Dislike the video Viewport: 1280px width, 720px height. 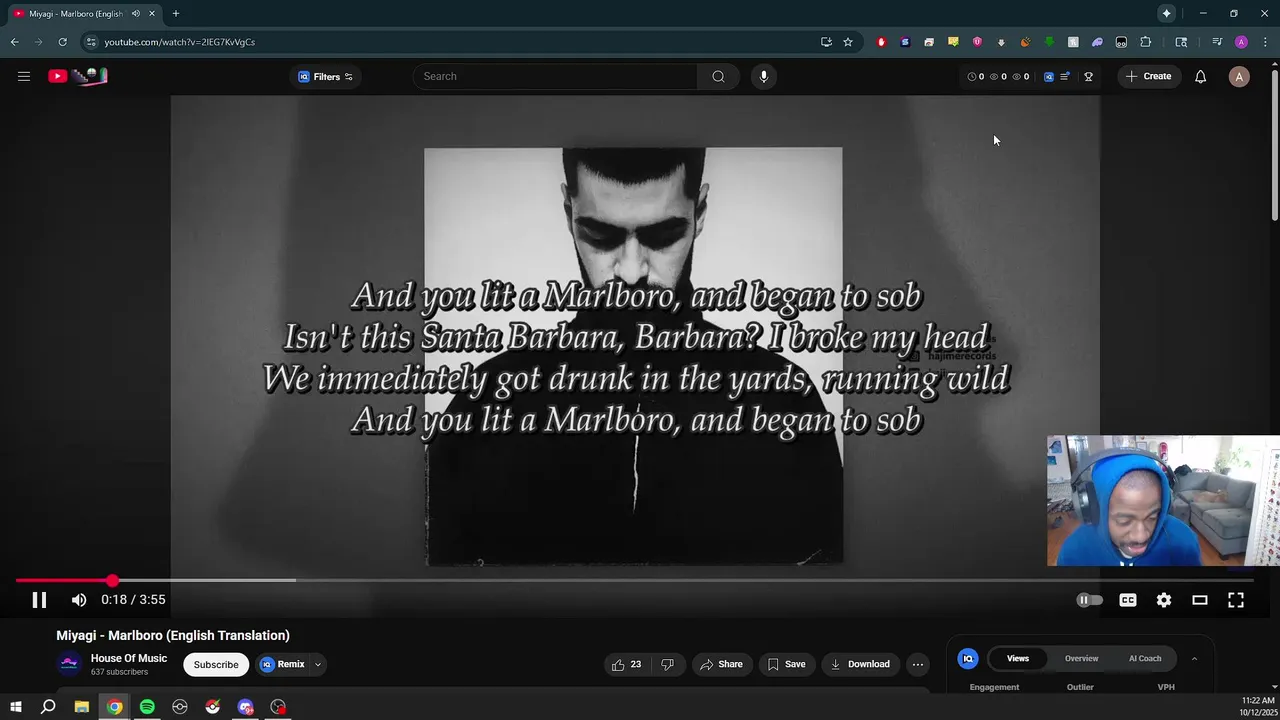(667, 664)
